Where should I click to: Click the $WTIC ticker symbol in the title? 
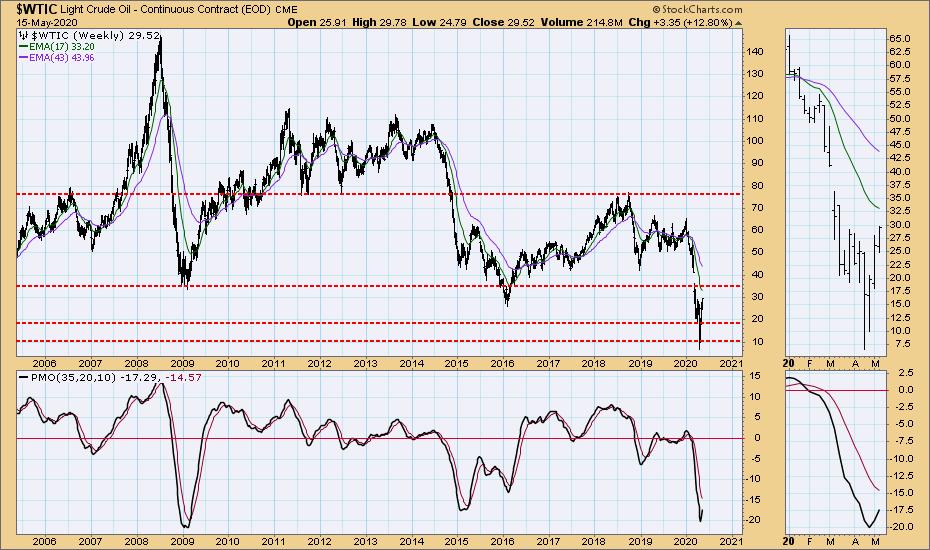coord(37,9)
